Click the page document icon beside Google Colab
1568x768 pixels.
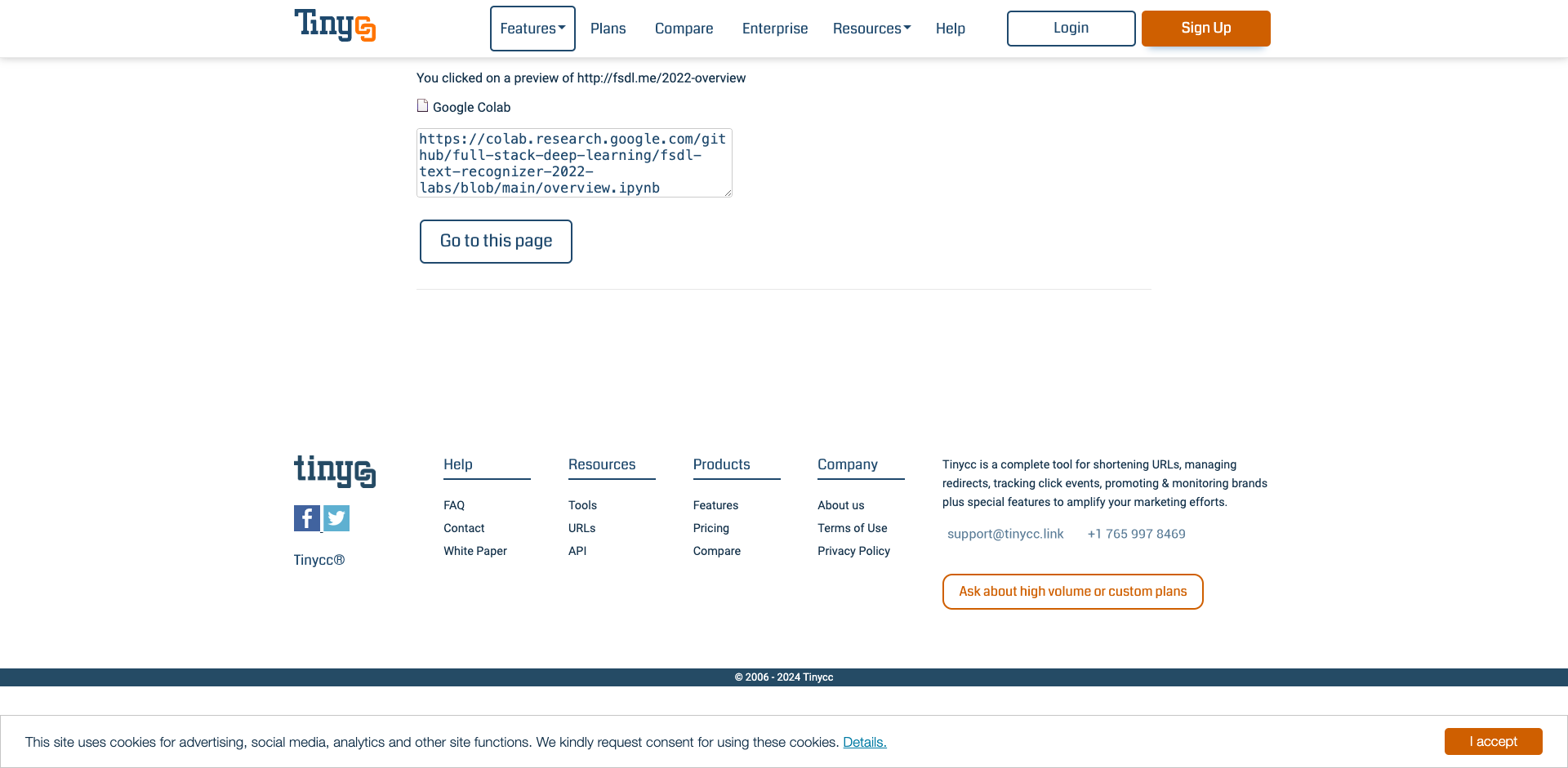pyautogui.click(x=422, y=106)
